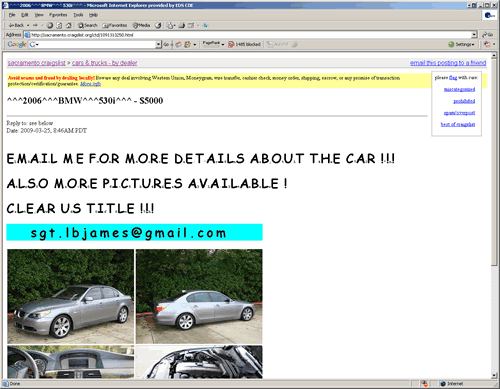The image size is (500, 389).
Task: Click the Google toolbar logo
Action: tap(17, 44)
